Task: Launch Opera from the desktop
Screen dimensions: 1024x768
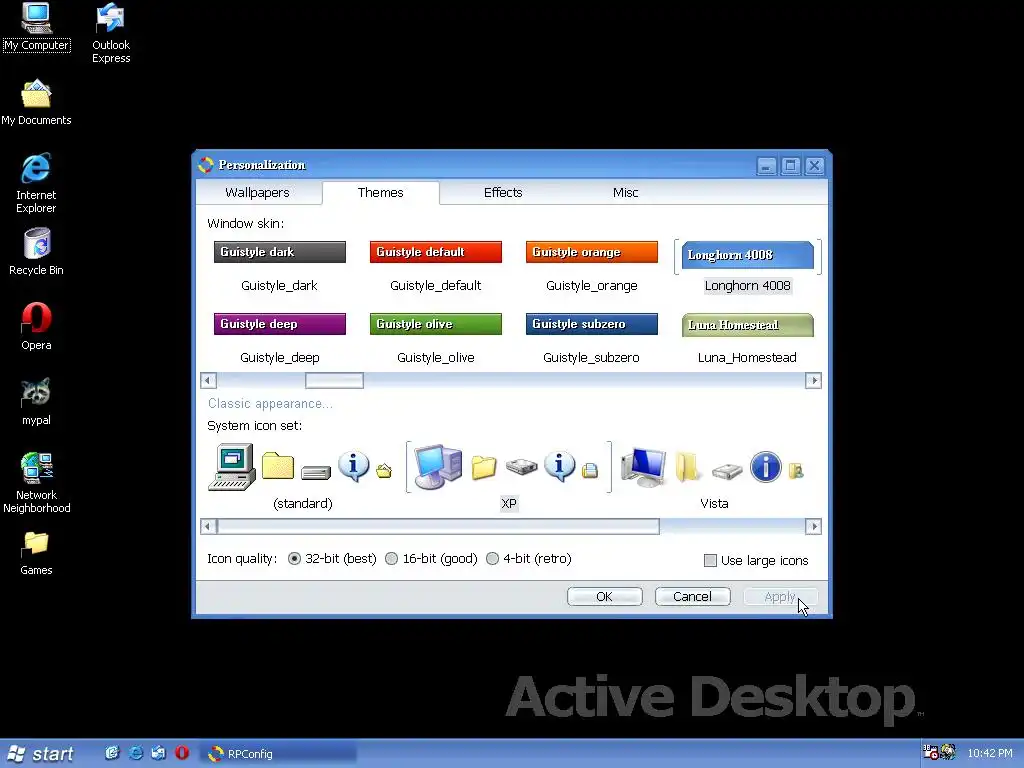Action: point(37,327)
